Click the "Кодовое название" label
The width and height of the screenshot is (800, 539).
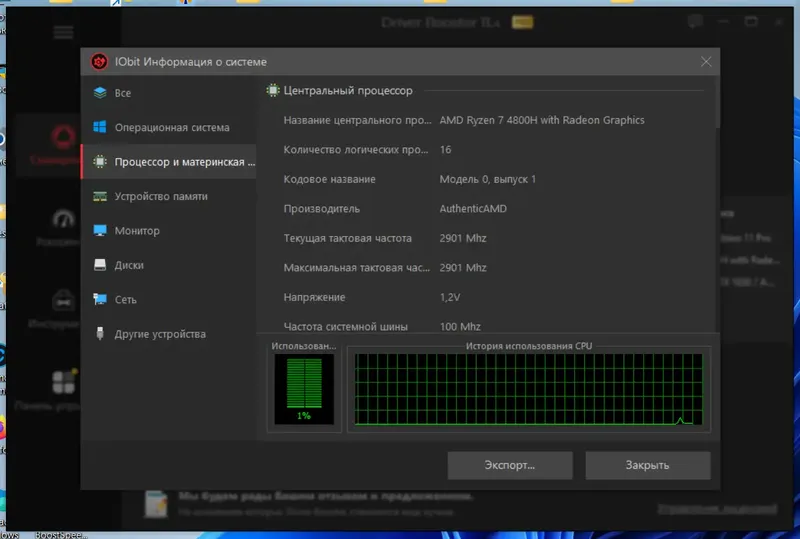click(330, 179)
